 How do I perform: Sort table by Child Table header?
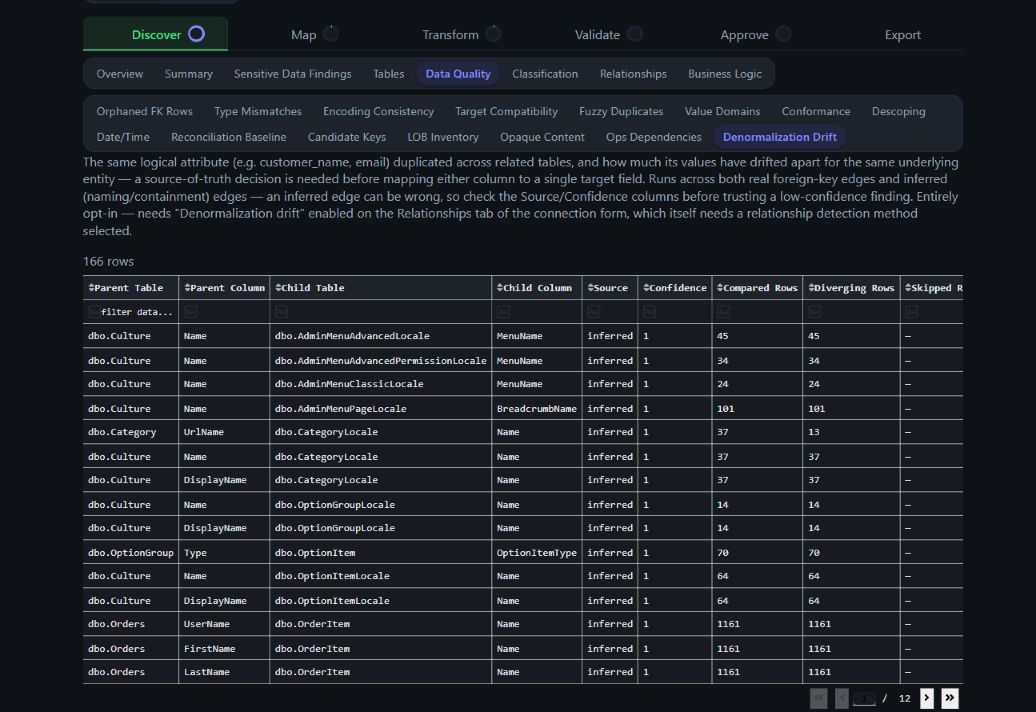(310, 288)
